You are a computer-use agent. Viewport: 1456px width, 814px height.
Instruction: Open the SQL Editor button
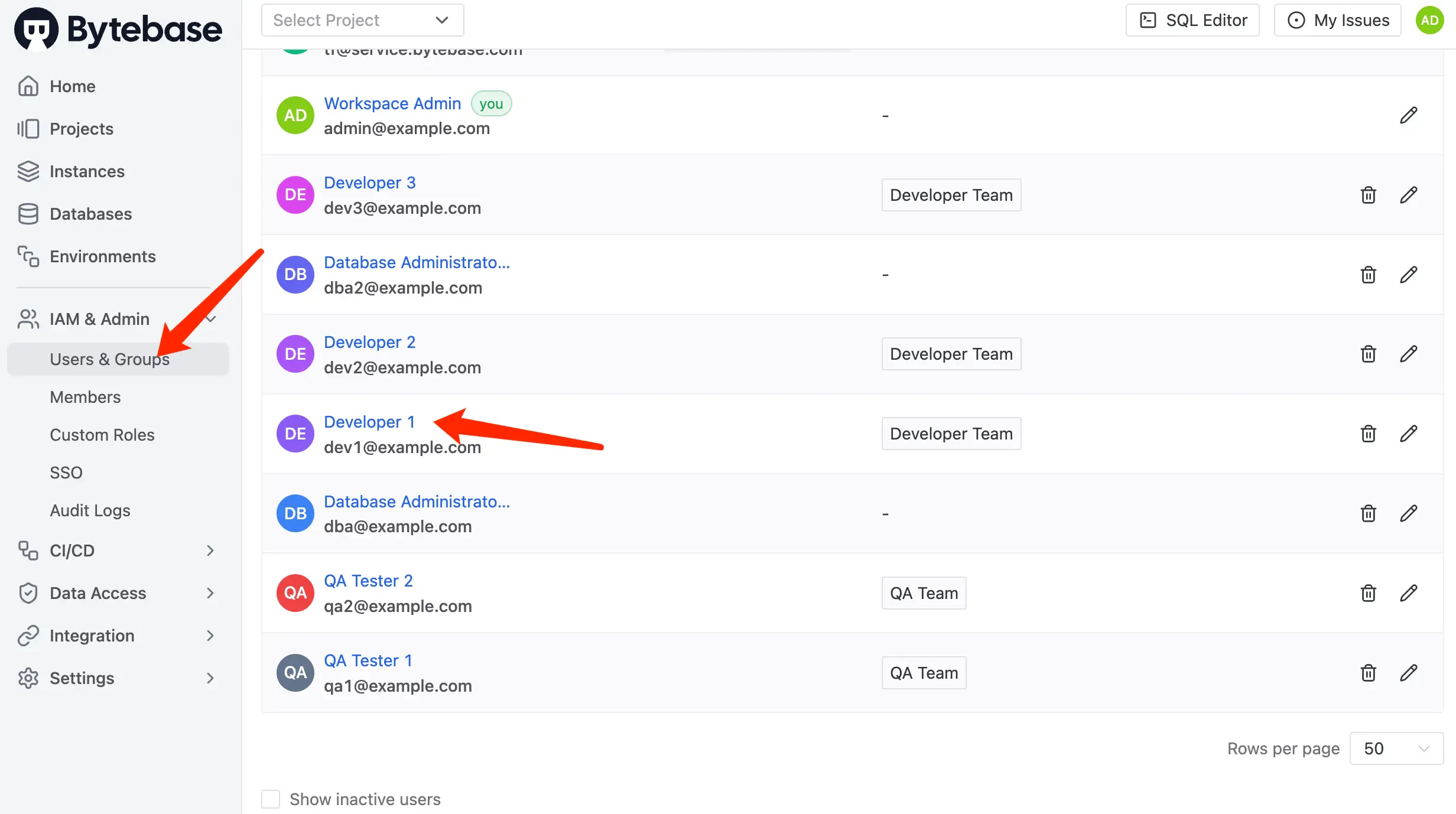pos(1192,20)
